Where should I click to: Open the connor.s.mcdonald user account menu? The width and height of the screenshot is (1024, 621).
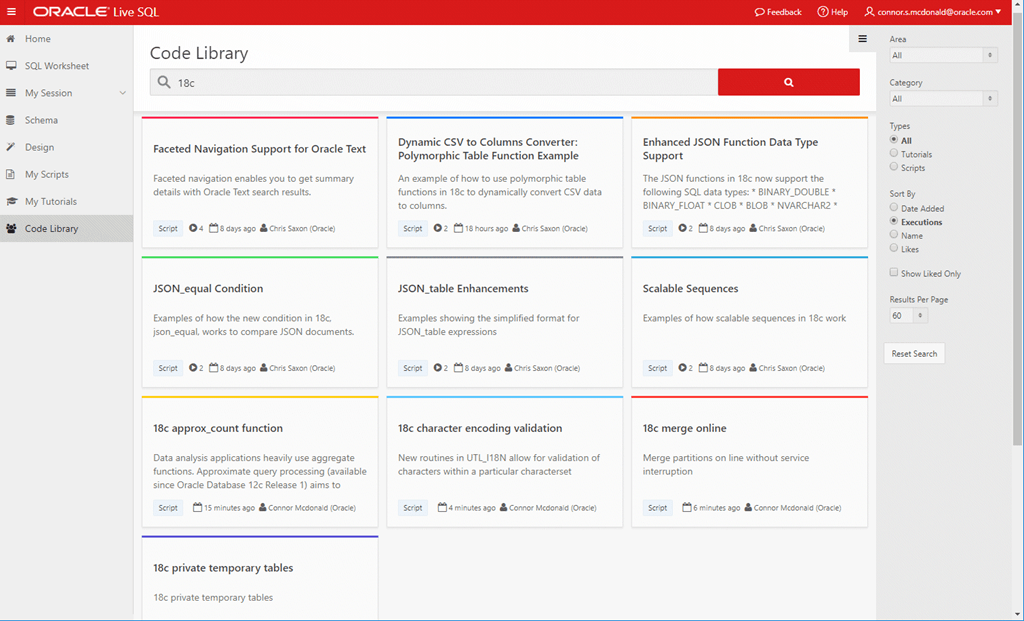pos(933,12)
